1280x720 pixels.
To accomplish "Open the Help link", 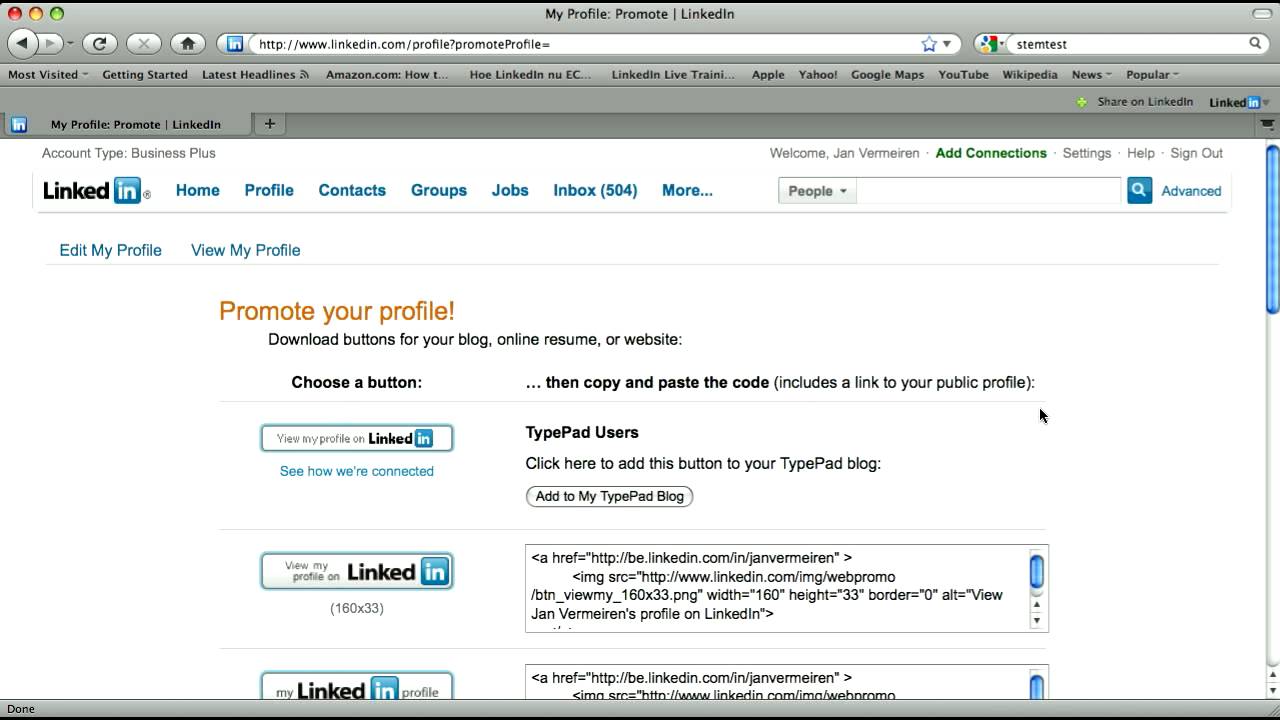I will 1141,153.
